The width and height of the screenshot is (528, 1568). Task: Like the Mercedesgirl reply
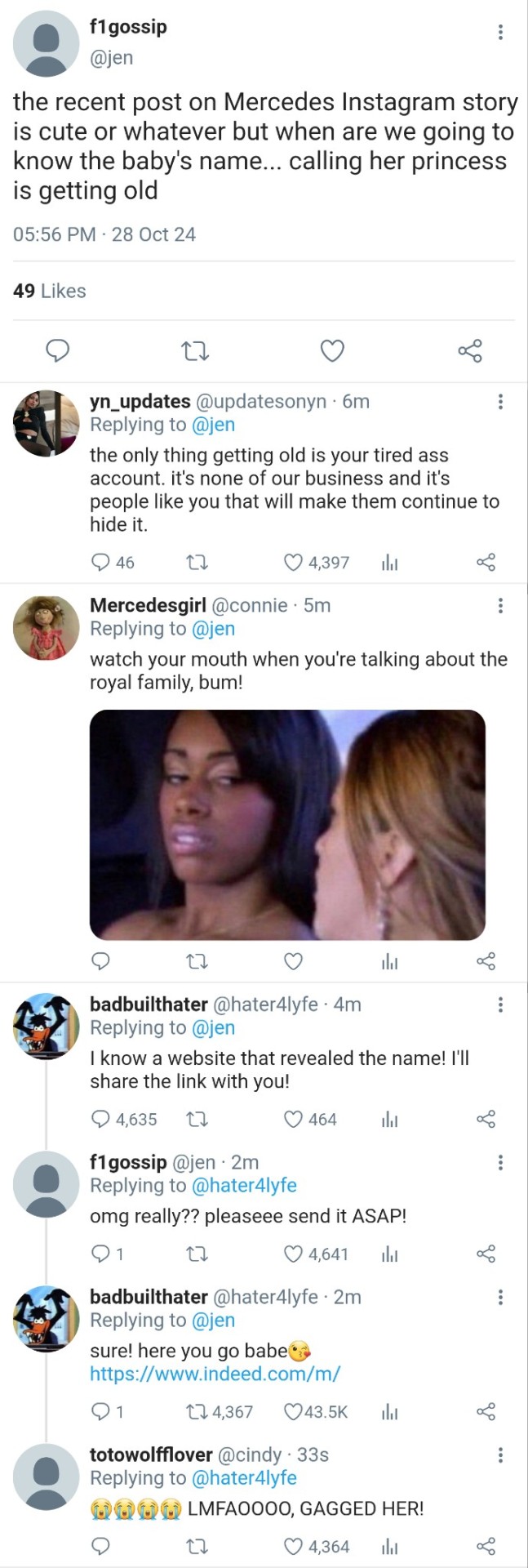[293, 961]
